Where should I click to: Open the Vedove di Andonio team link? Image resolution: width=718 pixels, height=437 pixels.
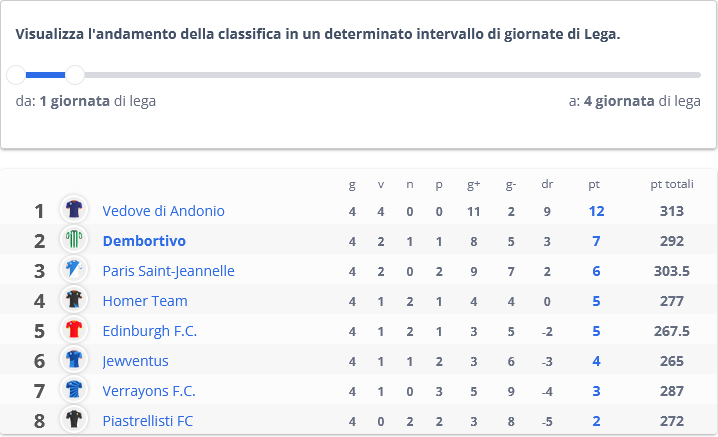pos(163,211)
